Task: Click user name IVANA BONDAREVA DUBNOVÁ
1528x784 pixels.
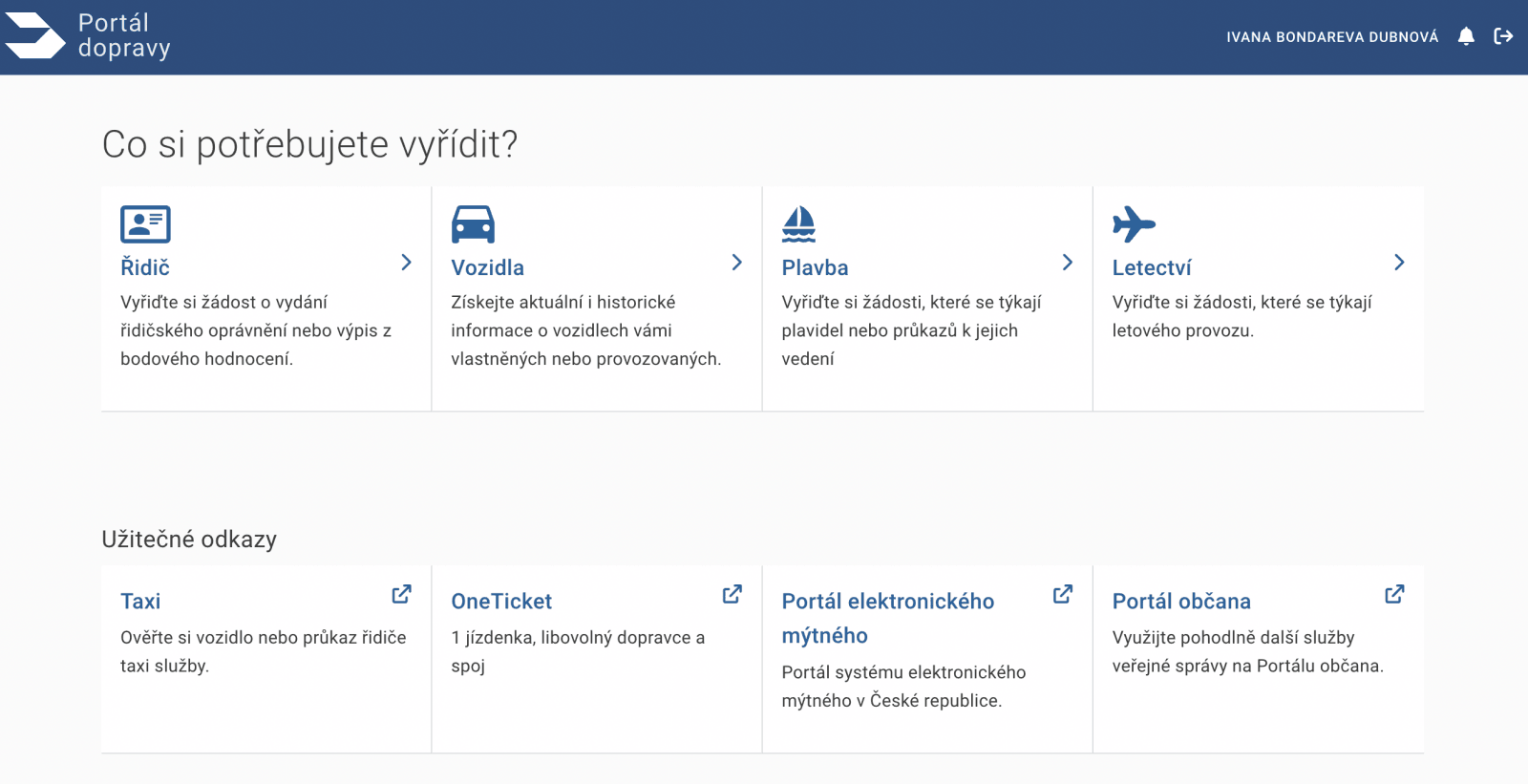Action: point(1332,37)
